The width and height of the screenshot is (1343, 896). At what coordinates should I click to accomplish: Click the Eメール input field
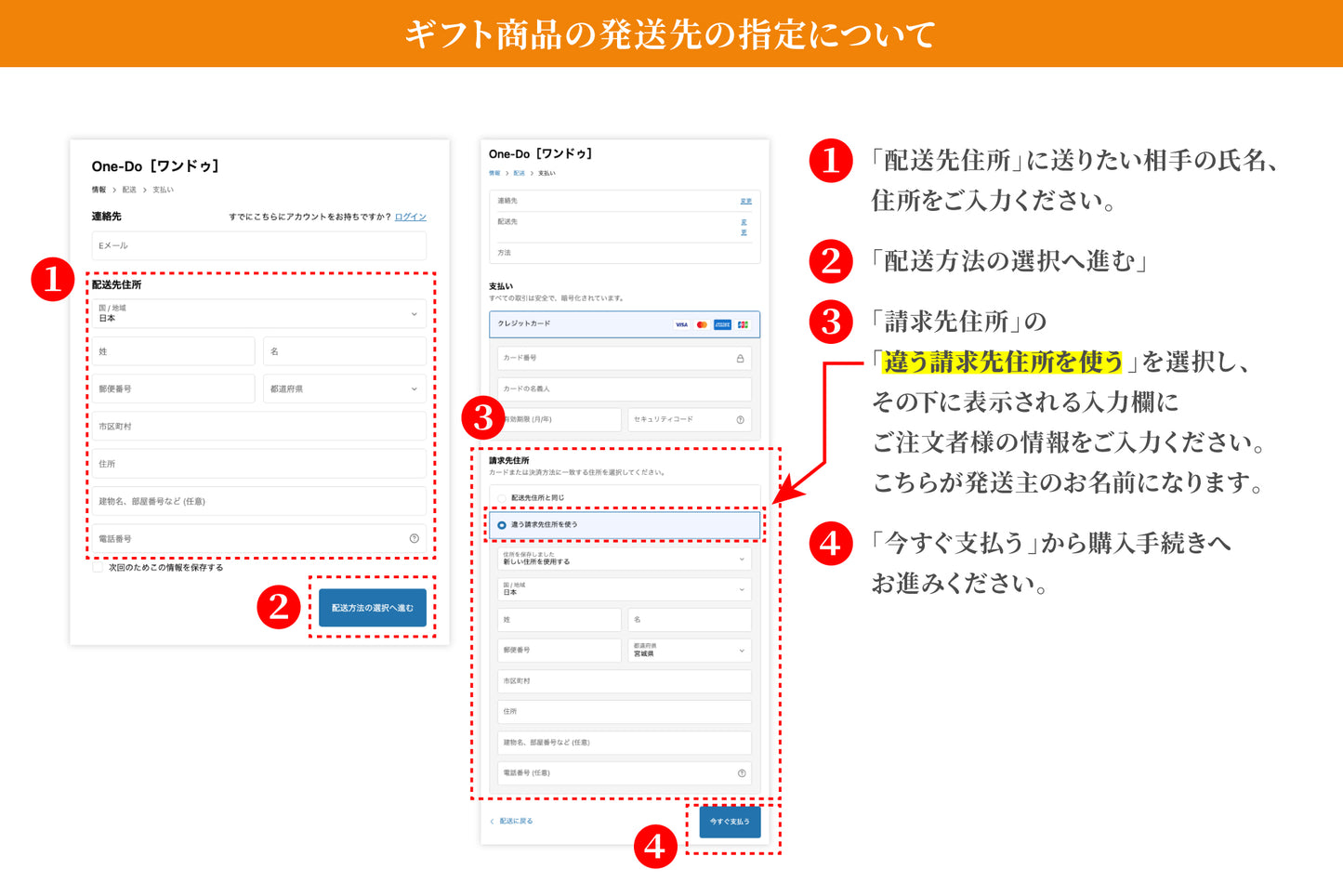coord(258,246)
